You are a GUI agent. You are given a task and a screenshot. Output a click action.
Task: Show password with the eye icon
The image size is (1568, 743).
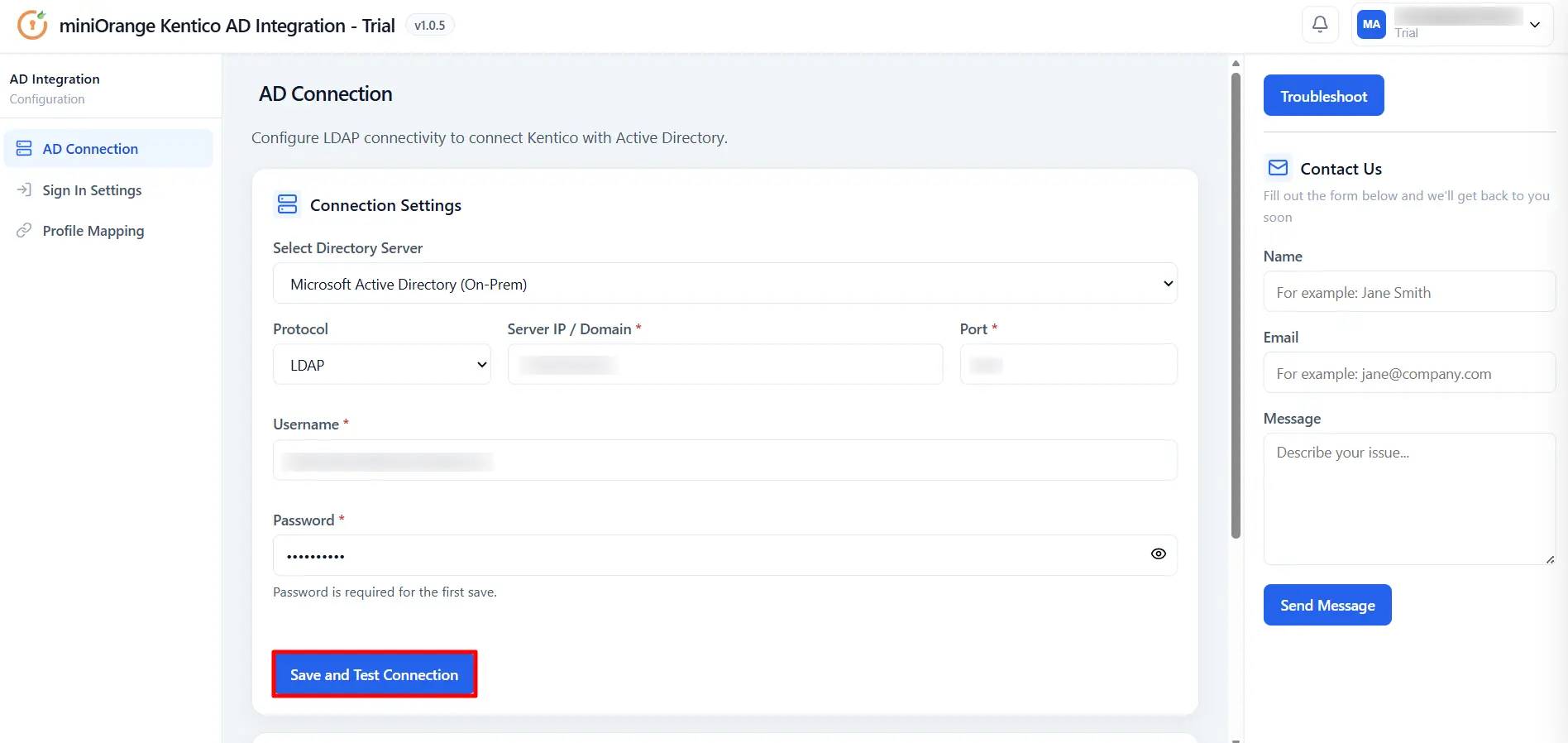pos(1158,554)
